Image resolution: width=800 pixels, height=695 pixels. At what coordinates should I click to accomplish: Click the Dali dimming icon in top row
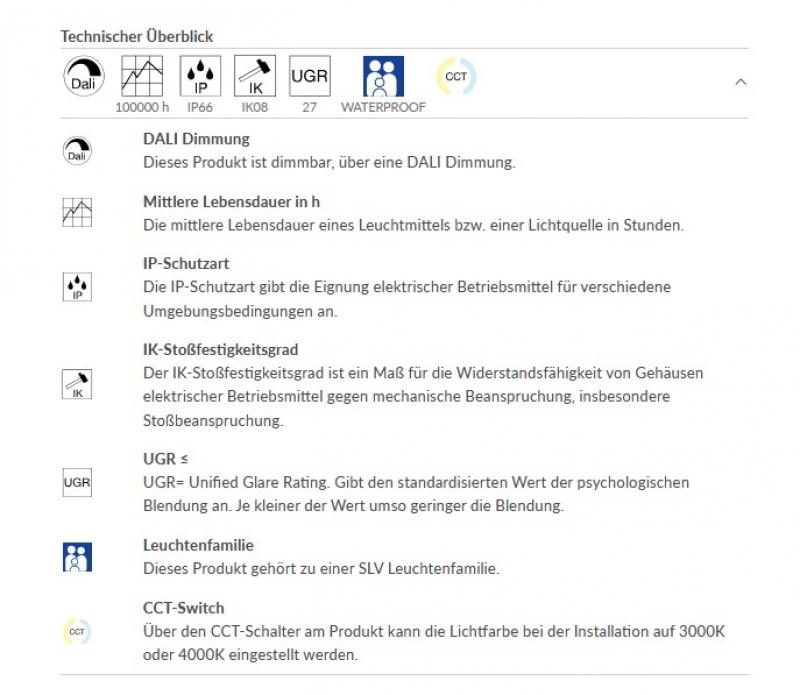tap(84, 76)
